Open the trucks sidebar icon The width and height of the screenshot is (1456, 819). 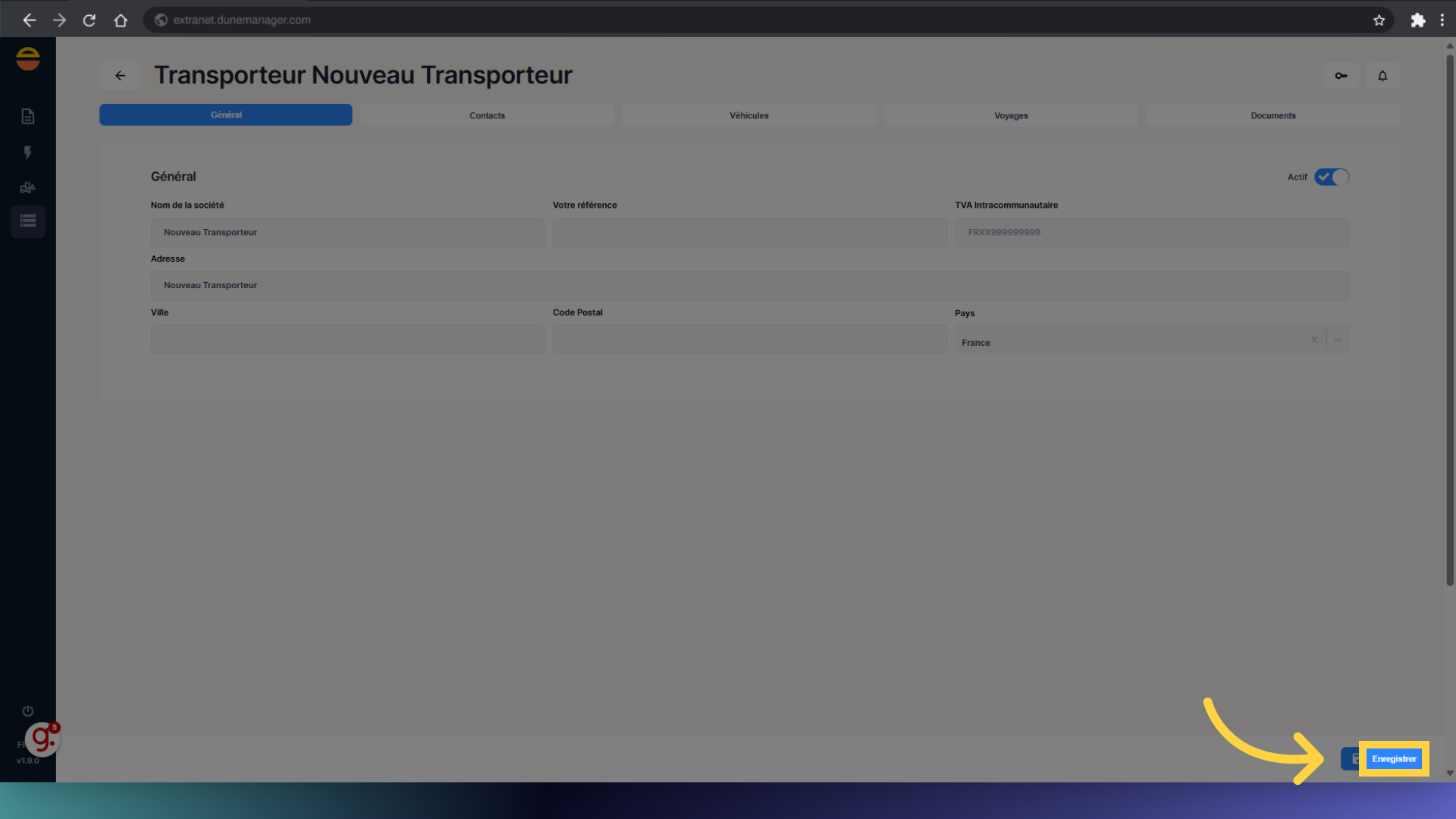tap(28, 187)
